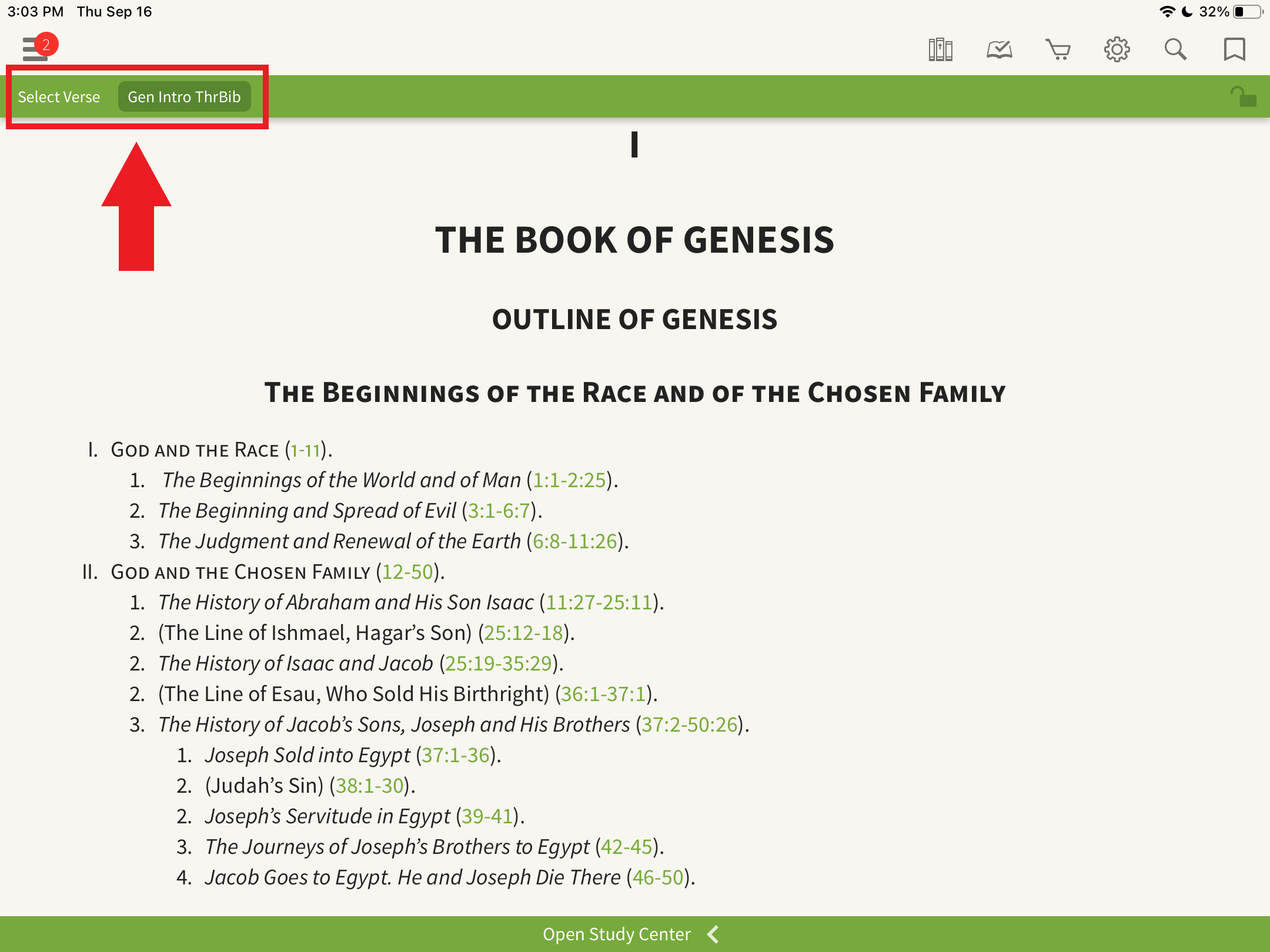This screenshot has height=952, width=1270.
Task: Open Study Center from bottom bar
Action: (x=617, y=934)
